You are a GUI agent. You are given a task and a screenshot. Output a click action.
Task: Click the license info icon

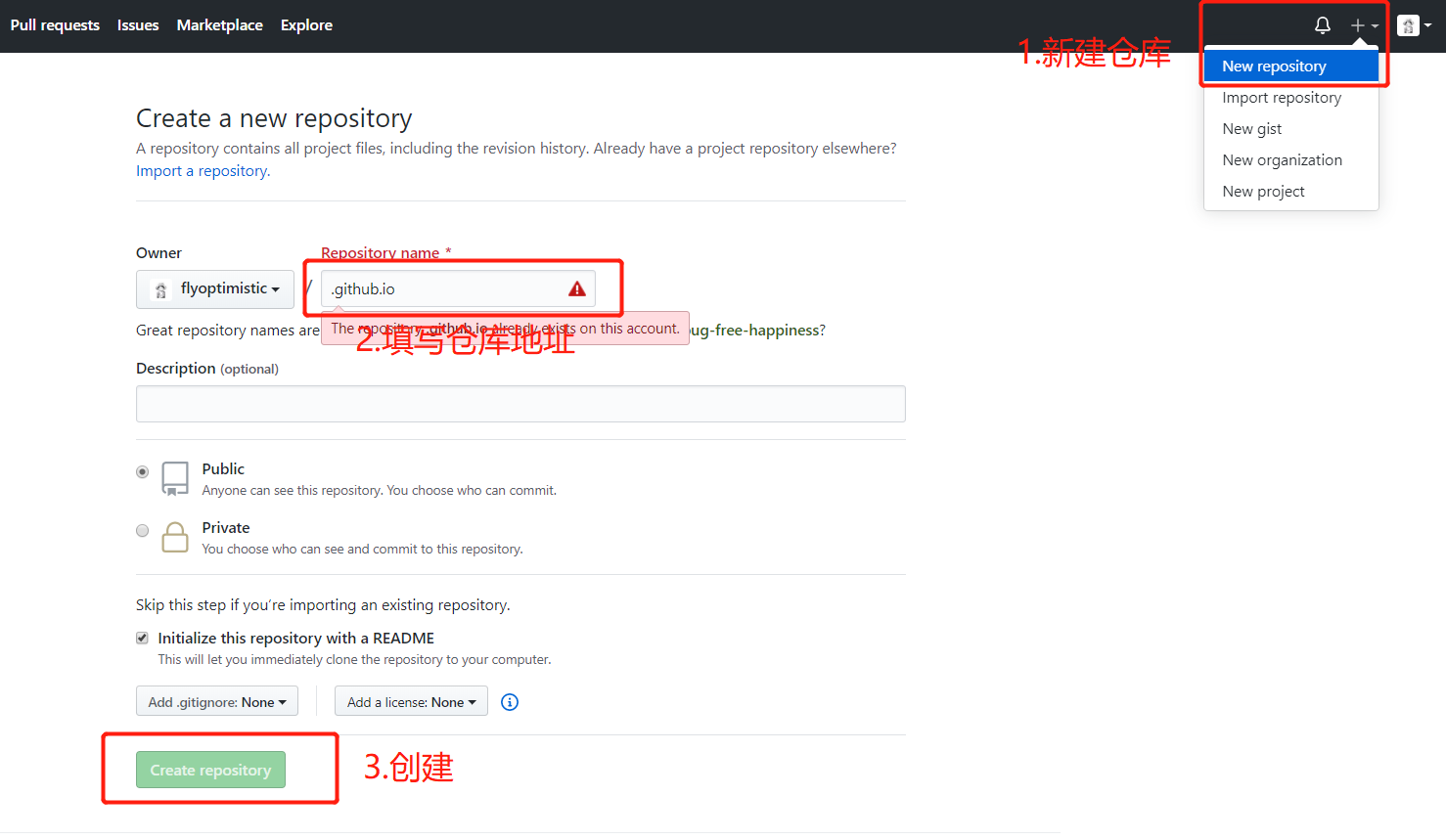(x=510, y=702)
